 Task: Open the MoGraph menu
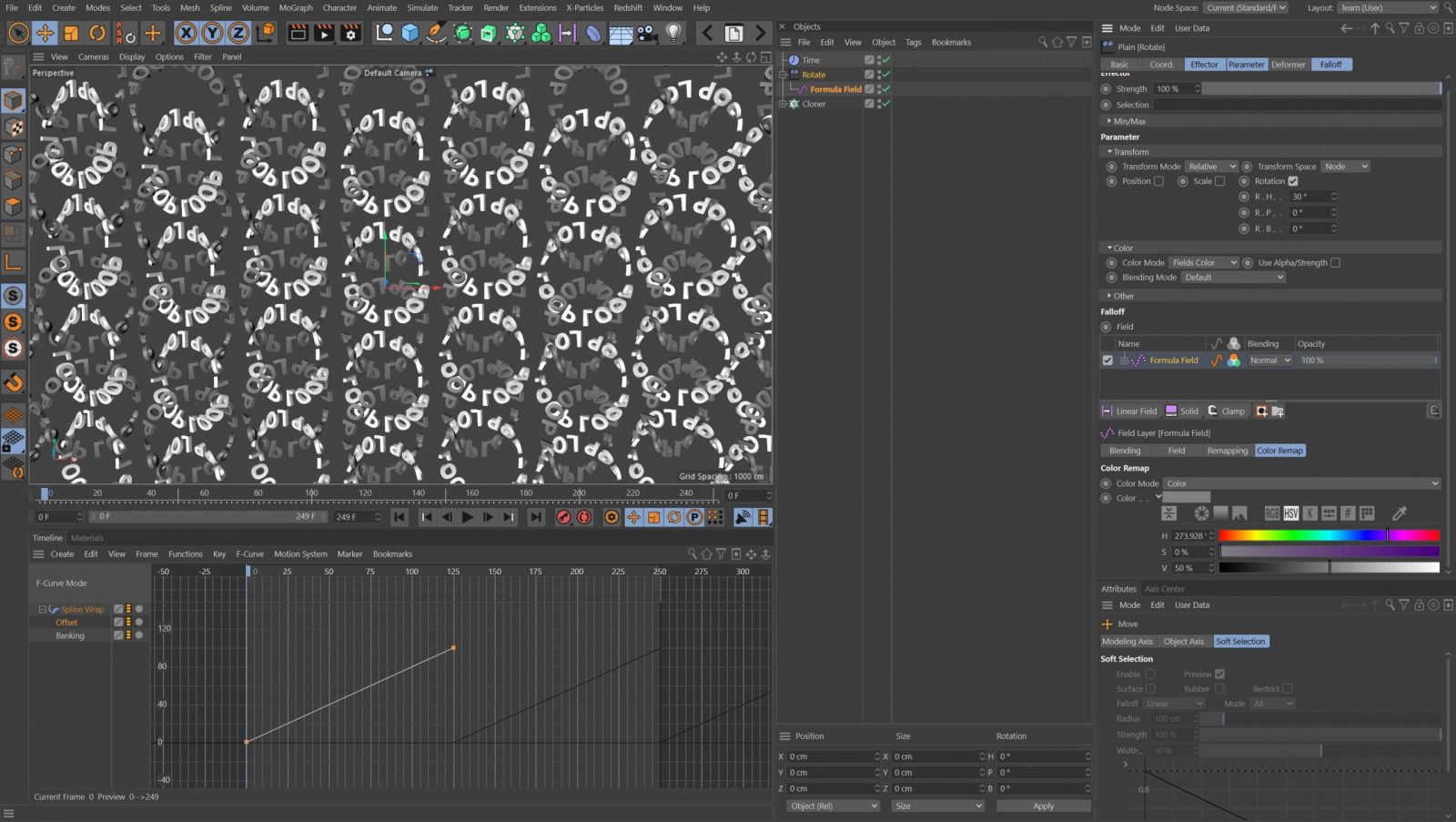click(296, 7)
